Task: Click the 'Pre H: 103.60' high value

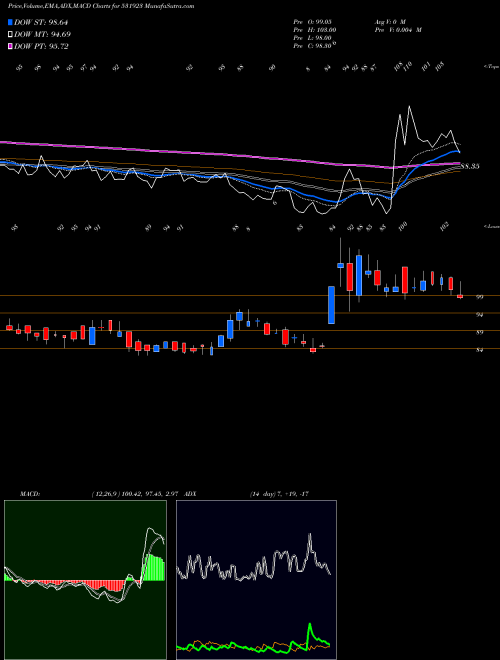Action: click(314, 30)
